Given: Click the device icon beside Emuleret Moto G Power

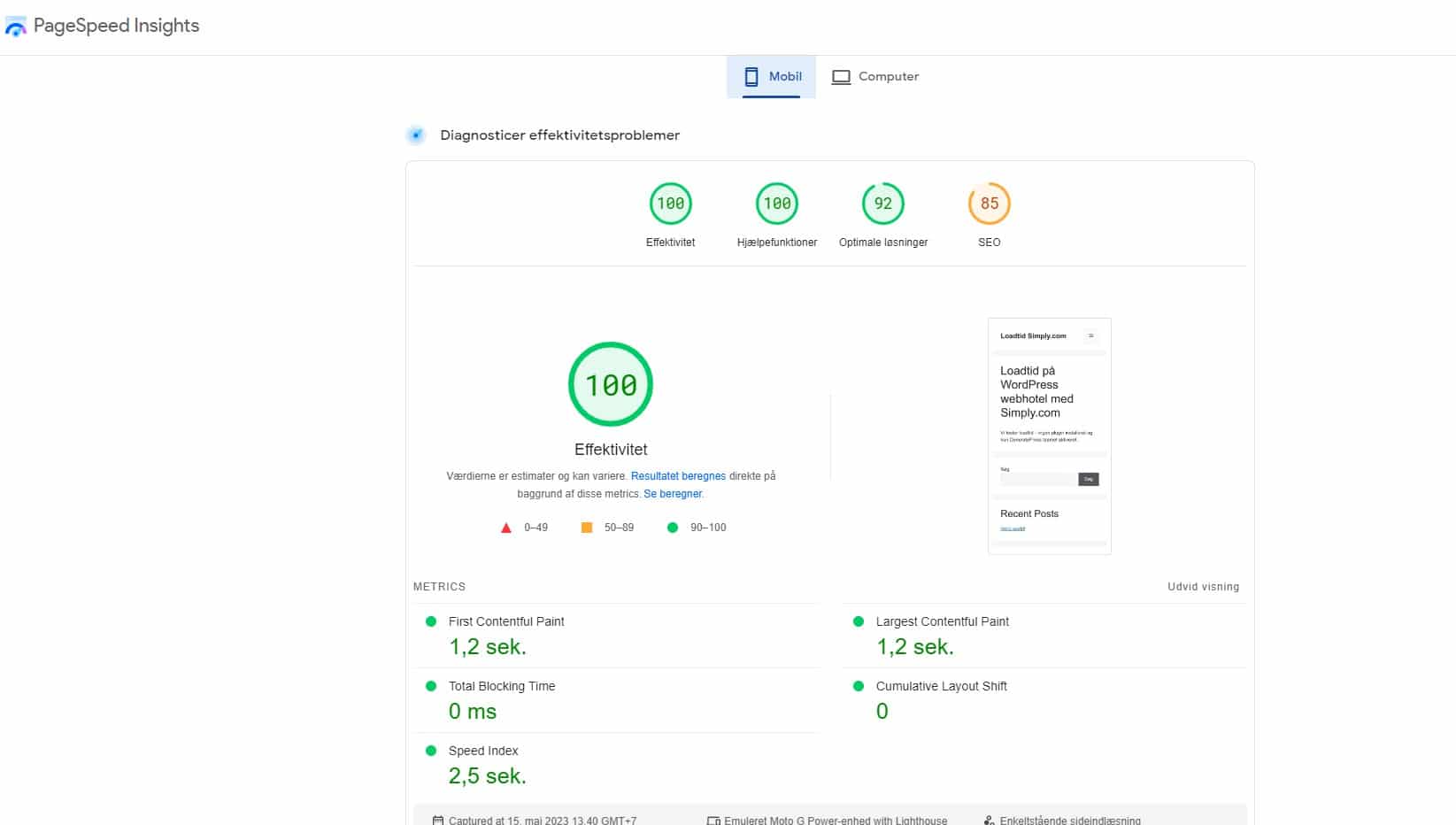Looking at the screenshot, I should [713, 821].
